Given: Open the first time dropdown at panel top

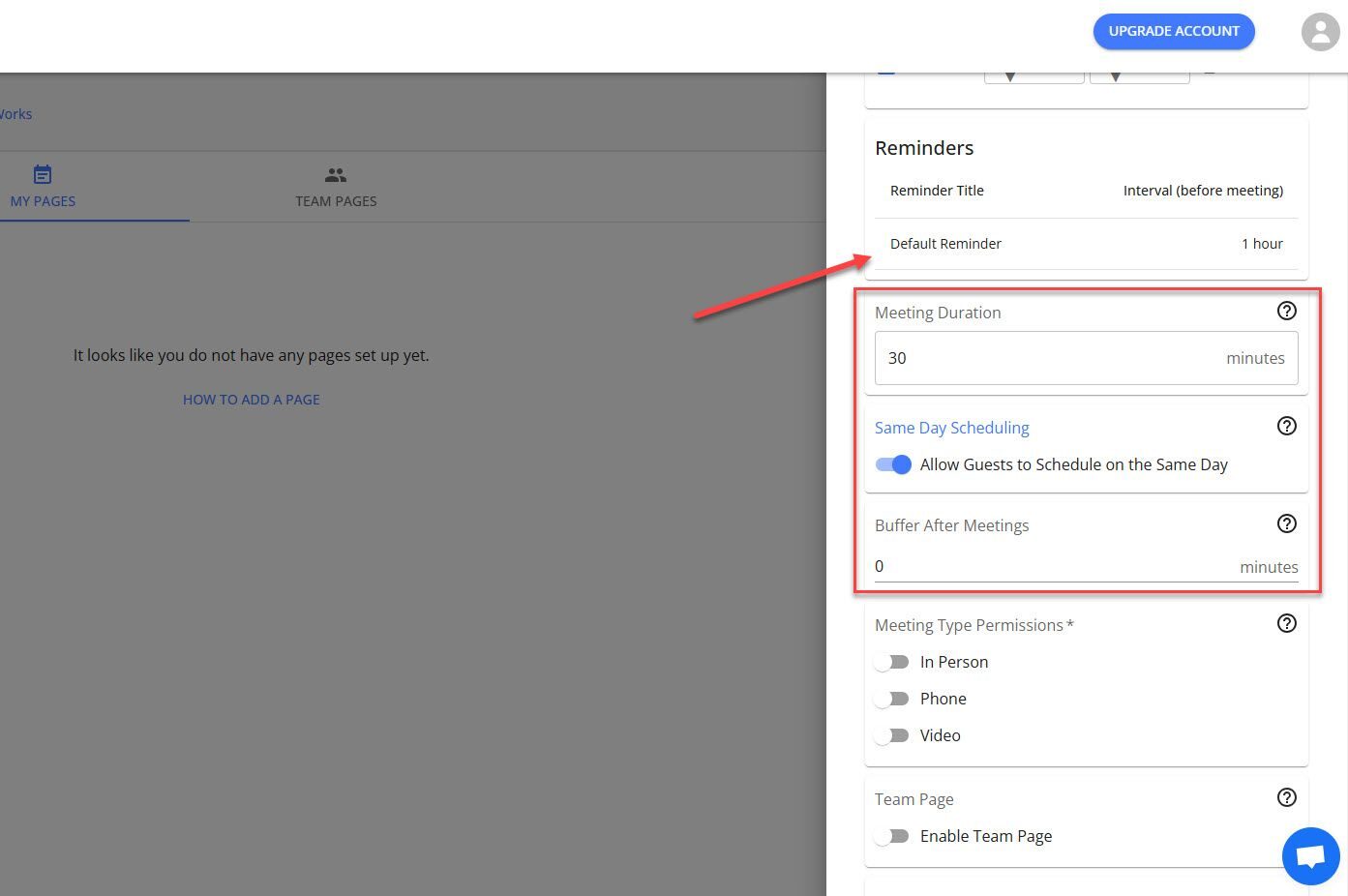Looking at the screenshot, I should 1033,75.
